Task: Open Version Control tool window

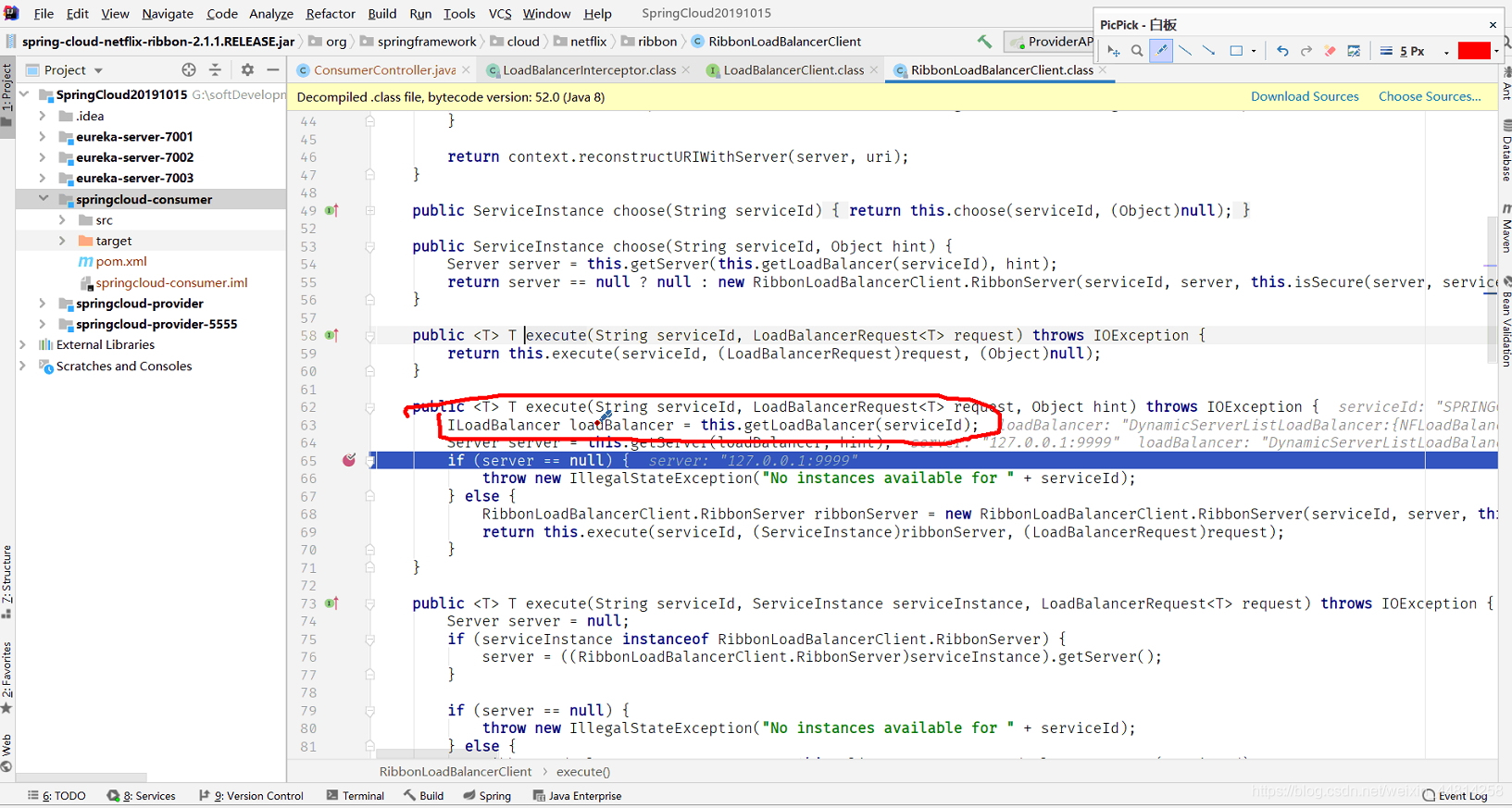Action: point(251,796)
